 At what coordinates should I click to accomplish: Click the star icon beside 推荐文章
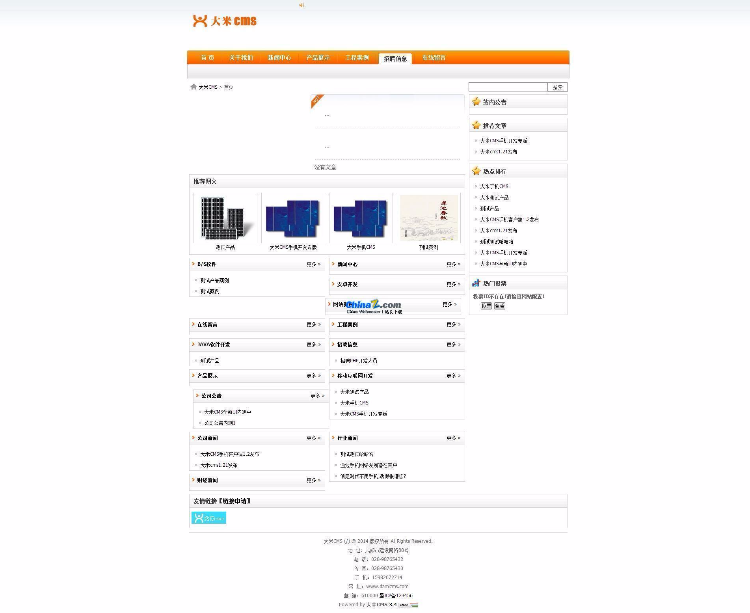pos(476,125)
